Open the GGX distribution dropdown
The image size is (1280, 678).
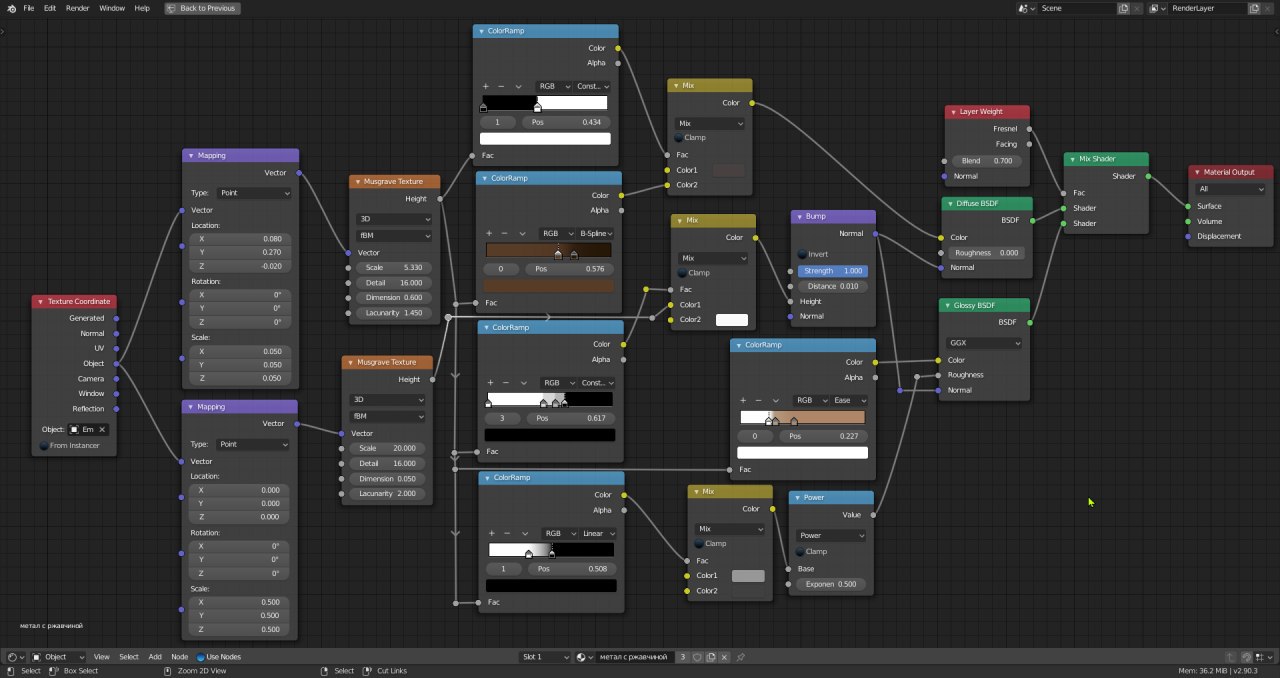tap(985, 342)
